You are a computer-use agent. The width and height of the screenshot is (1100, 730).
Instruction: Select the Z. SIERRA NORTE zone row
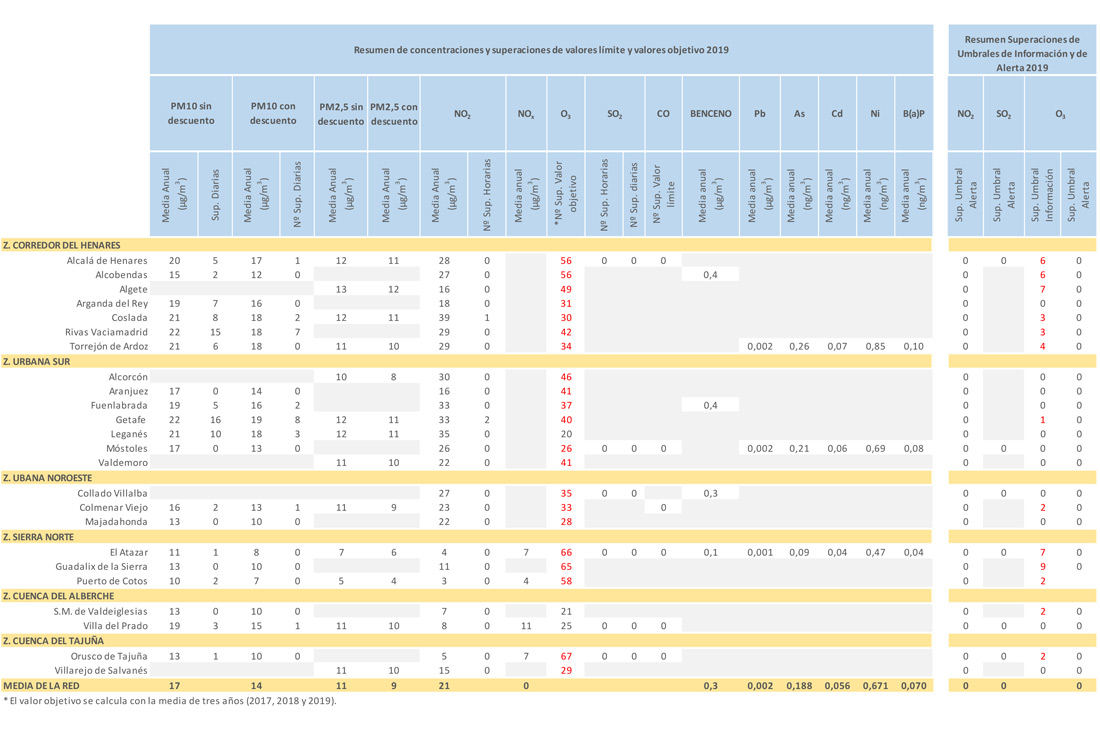[x=39, y=537]
